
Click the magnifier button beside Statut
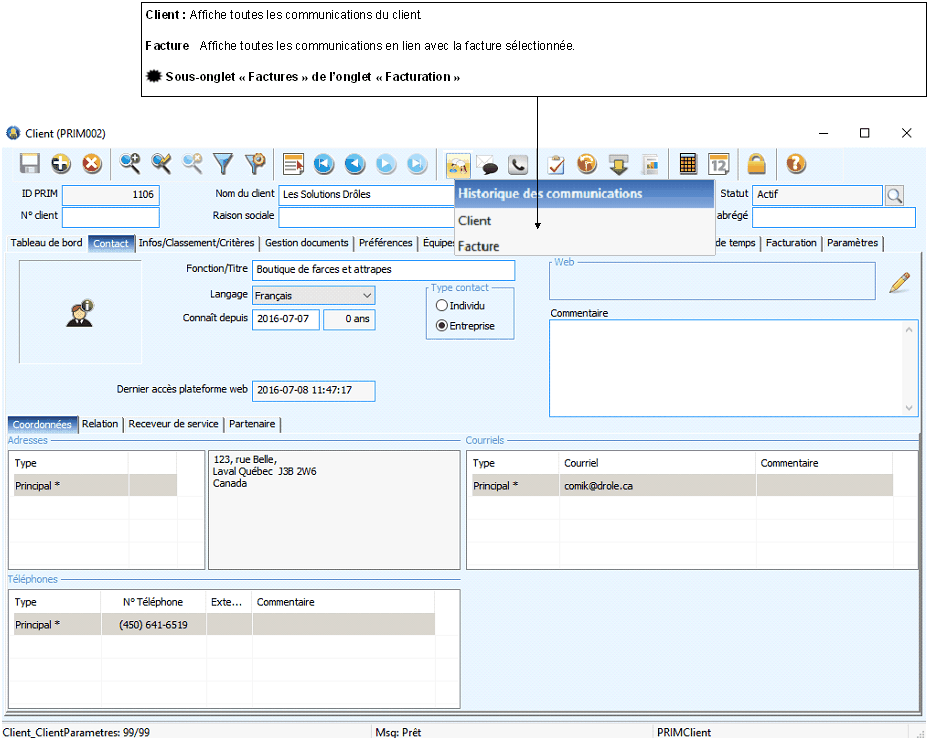coord(895,196)
